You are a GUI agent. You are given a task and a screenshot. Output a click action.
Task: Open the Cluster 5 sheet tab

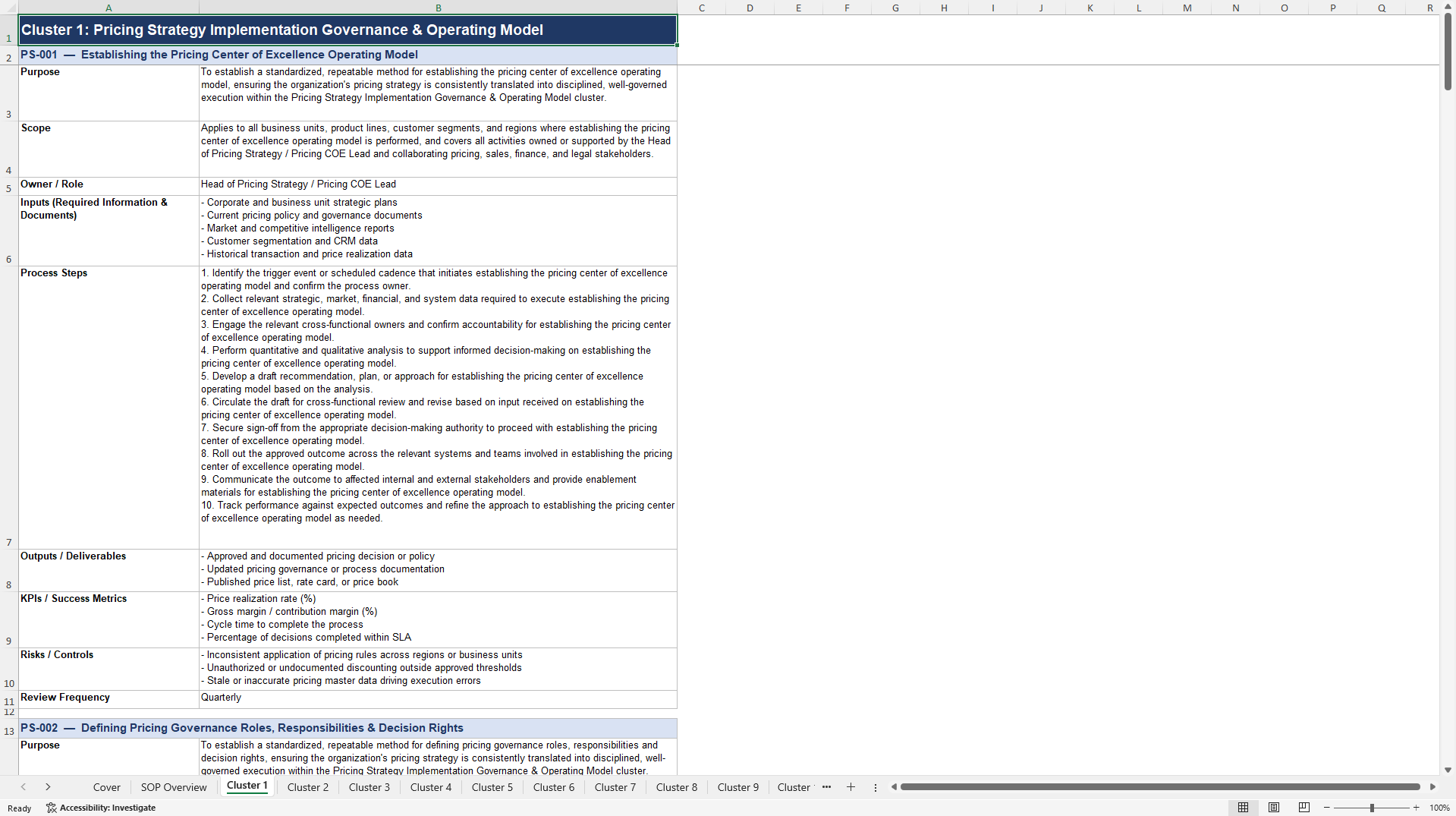pyautogui.click(x=492, y=787)
